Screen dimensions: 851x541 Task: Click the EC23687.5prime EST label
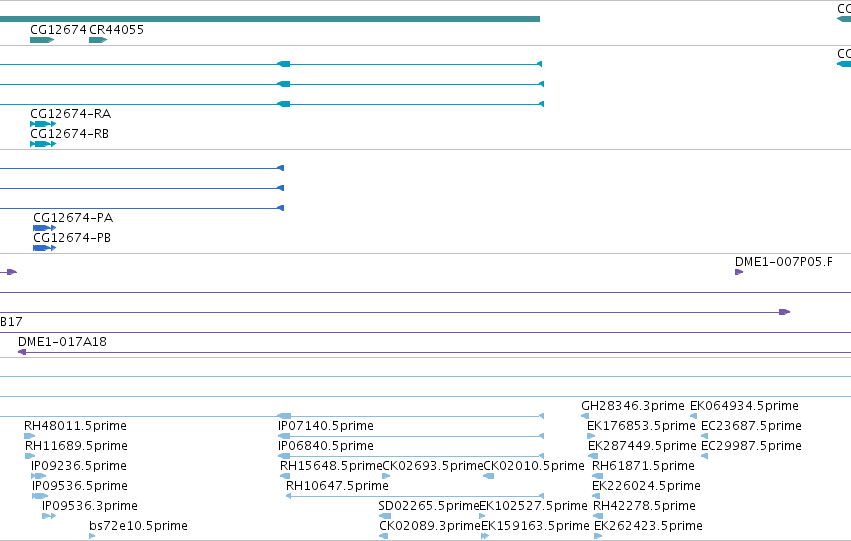pos(752,426)
